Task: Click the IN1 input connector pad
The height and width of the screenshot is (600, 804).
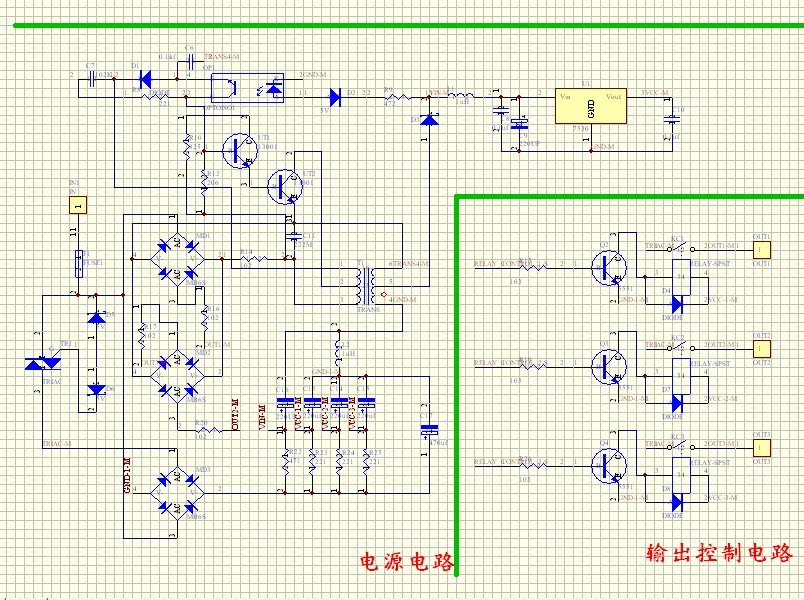Action: (x=79, y=205)
